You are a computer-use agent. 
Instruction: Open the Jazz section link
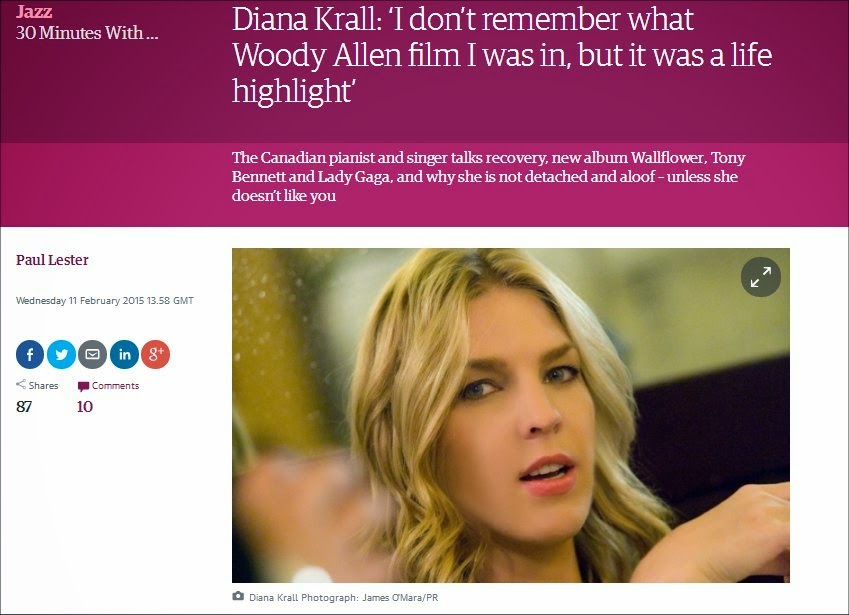click(x=34, y=11)
